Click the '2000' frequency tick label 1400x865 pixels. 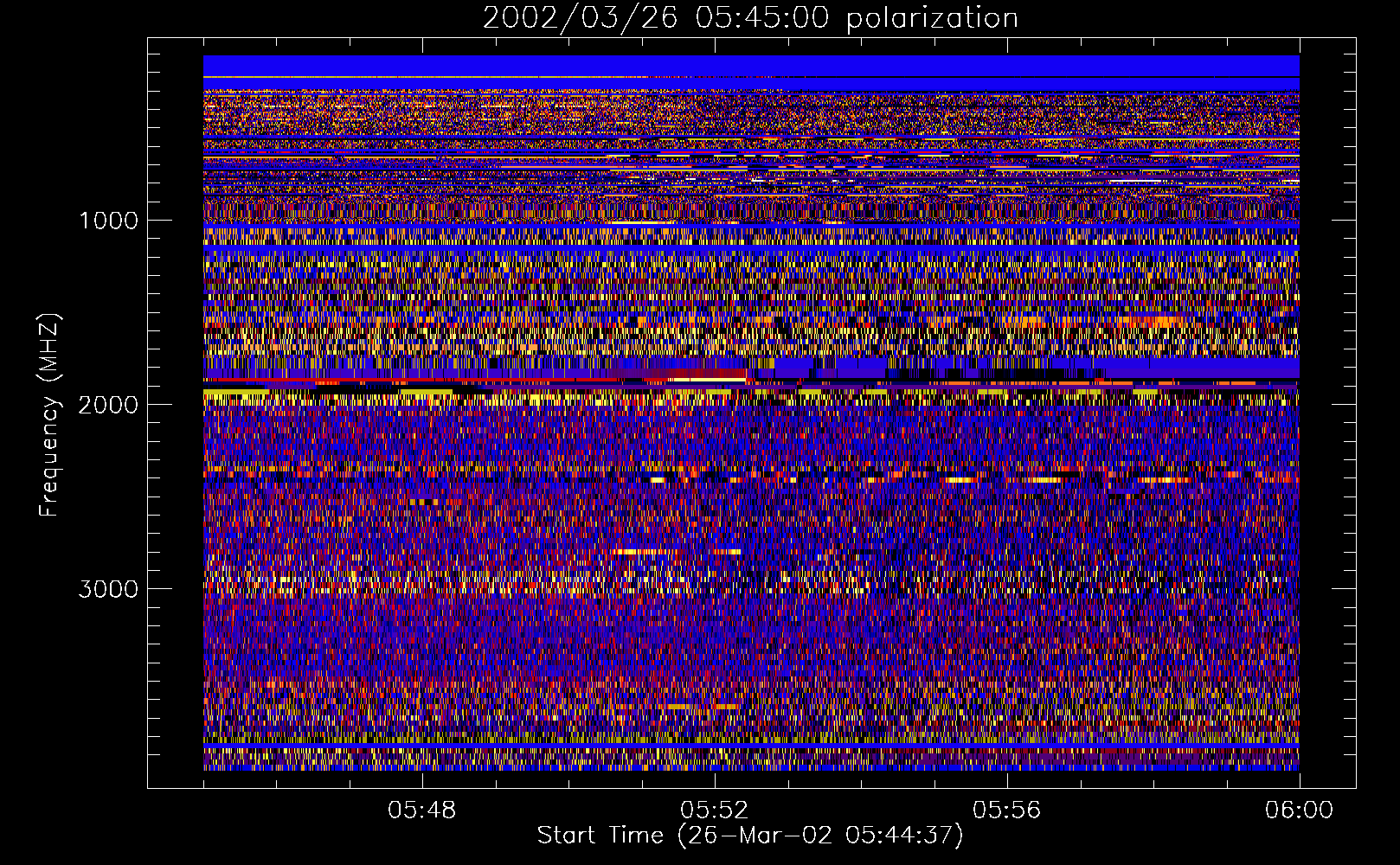[x=108, y=405]
